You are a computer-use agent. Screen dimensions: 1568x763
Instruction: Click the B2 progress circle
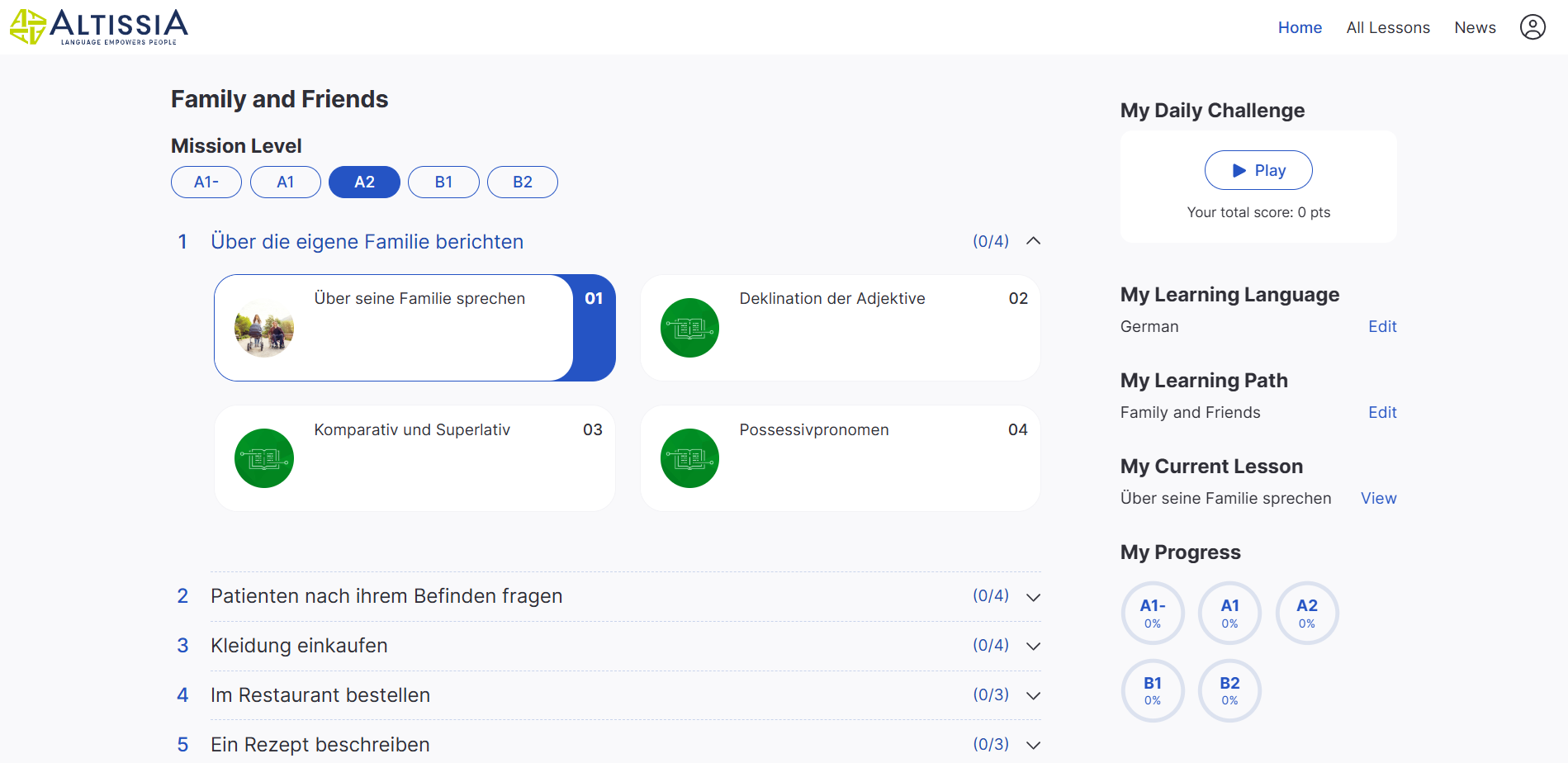tap(1229, 690)
